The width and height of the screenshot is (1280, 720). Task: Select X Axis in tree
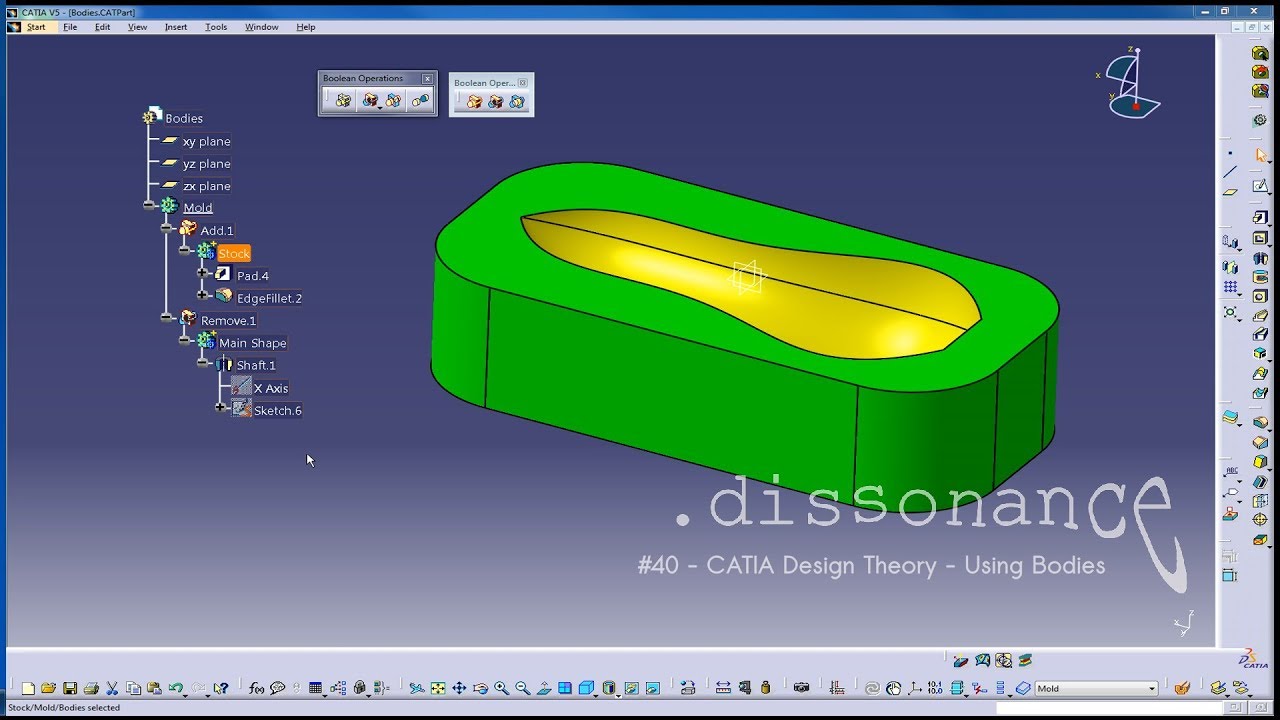[x=271, y=388]
